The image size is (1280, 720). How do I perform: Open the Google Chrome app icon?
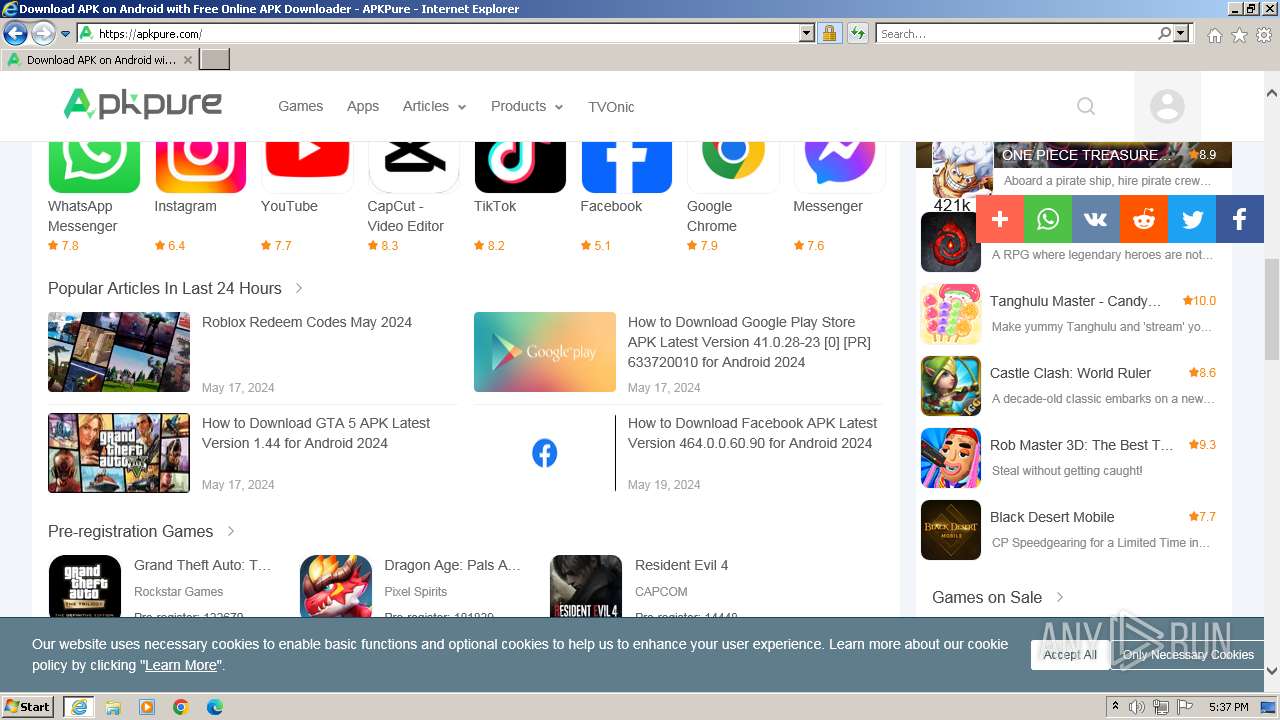[733, 167]
